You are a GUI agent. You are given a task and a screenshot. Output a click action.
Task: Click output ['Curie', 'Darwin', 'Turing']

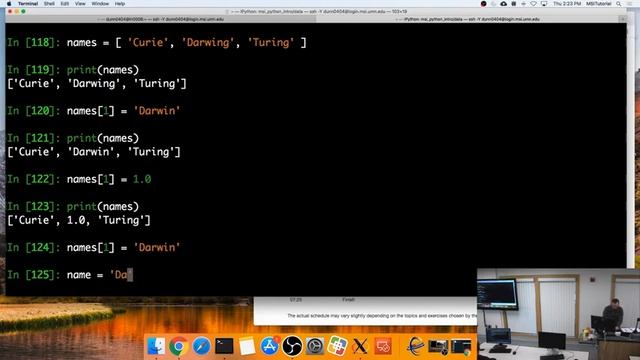pyautogui.click(x=94, y=152)
